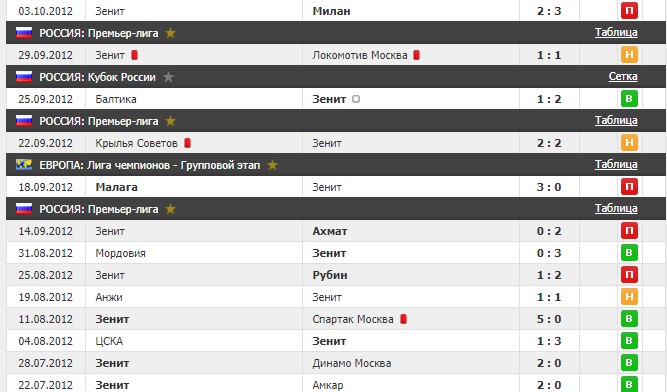Open the ЕВРОПА: Лига чемпионов league header
The height and width of the screenshot is (392, 667).
(x=149, y=165)
